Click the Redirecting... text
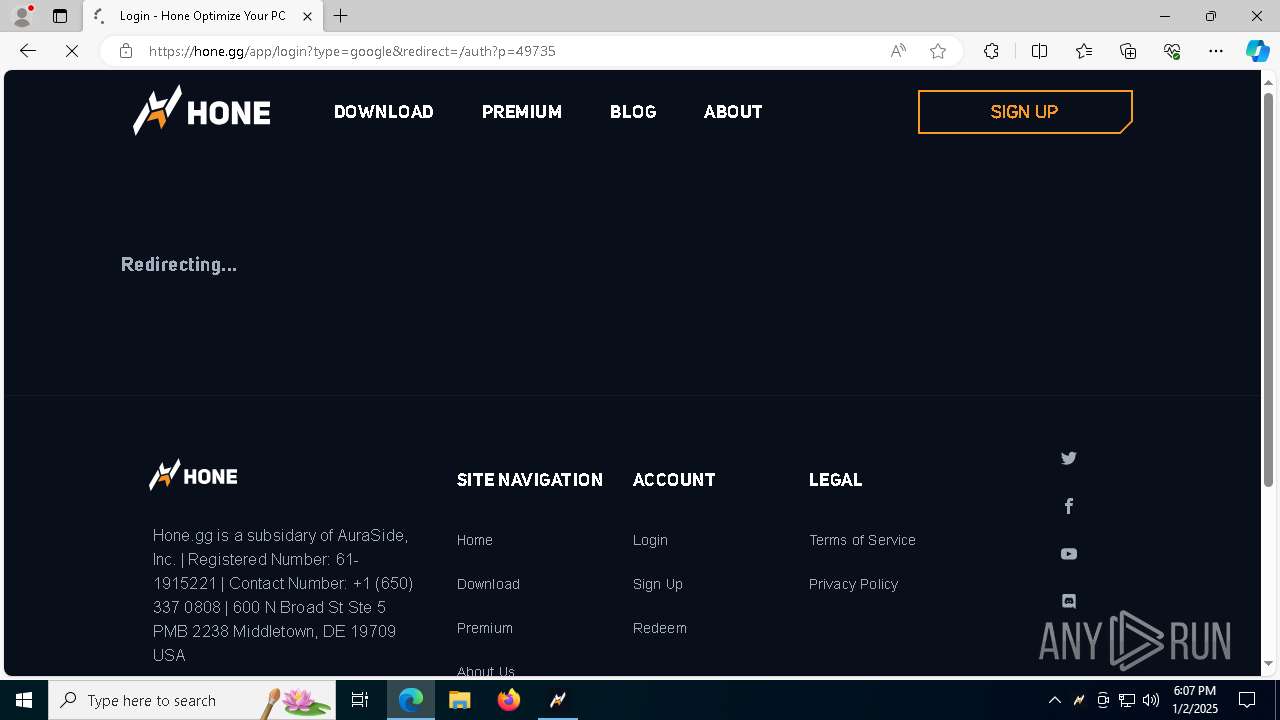1280x720 pixels. (x=179, y=265)
